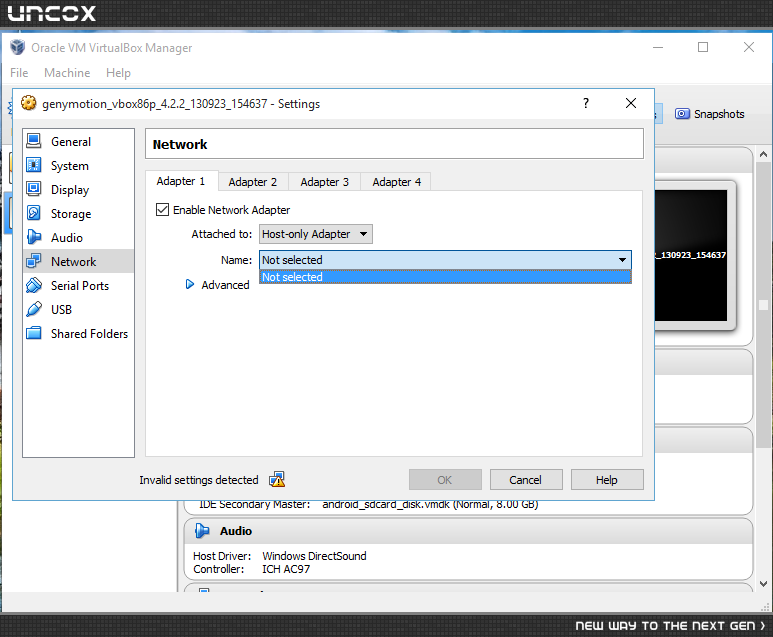This screenshot has height=637, width=773.
Task: Switch to Adapter 2 tab
Action: (x=252, y=182)
